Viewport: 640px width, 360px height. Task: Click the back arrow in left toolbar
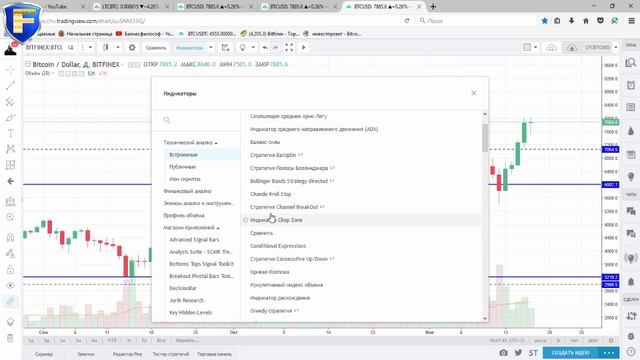11,181
